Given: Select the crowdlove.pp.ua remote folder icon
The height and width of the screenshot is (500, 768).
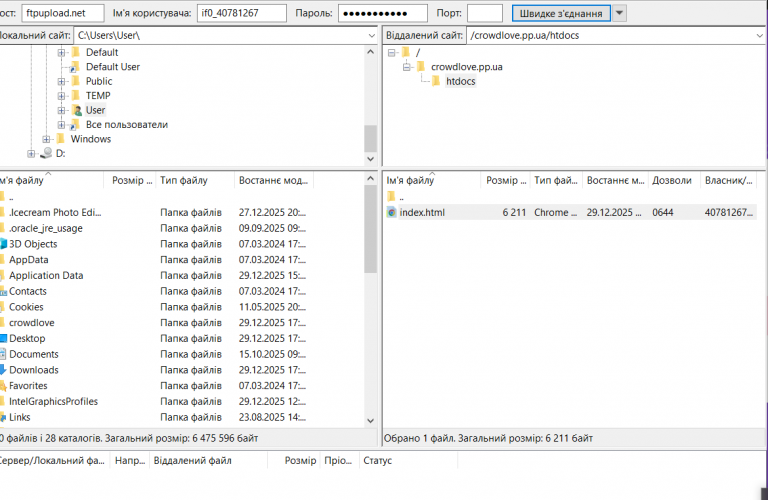Looking at the screenshot, I should [421, 67].
